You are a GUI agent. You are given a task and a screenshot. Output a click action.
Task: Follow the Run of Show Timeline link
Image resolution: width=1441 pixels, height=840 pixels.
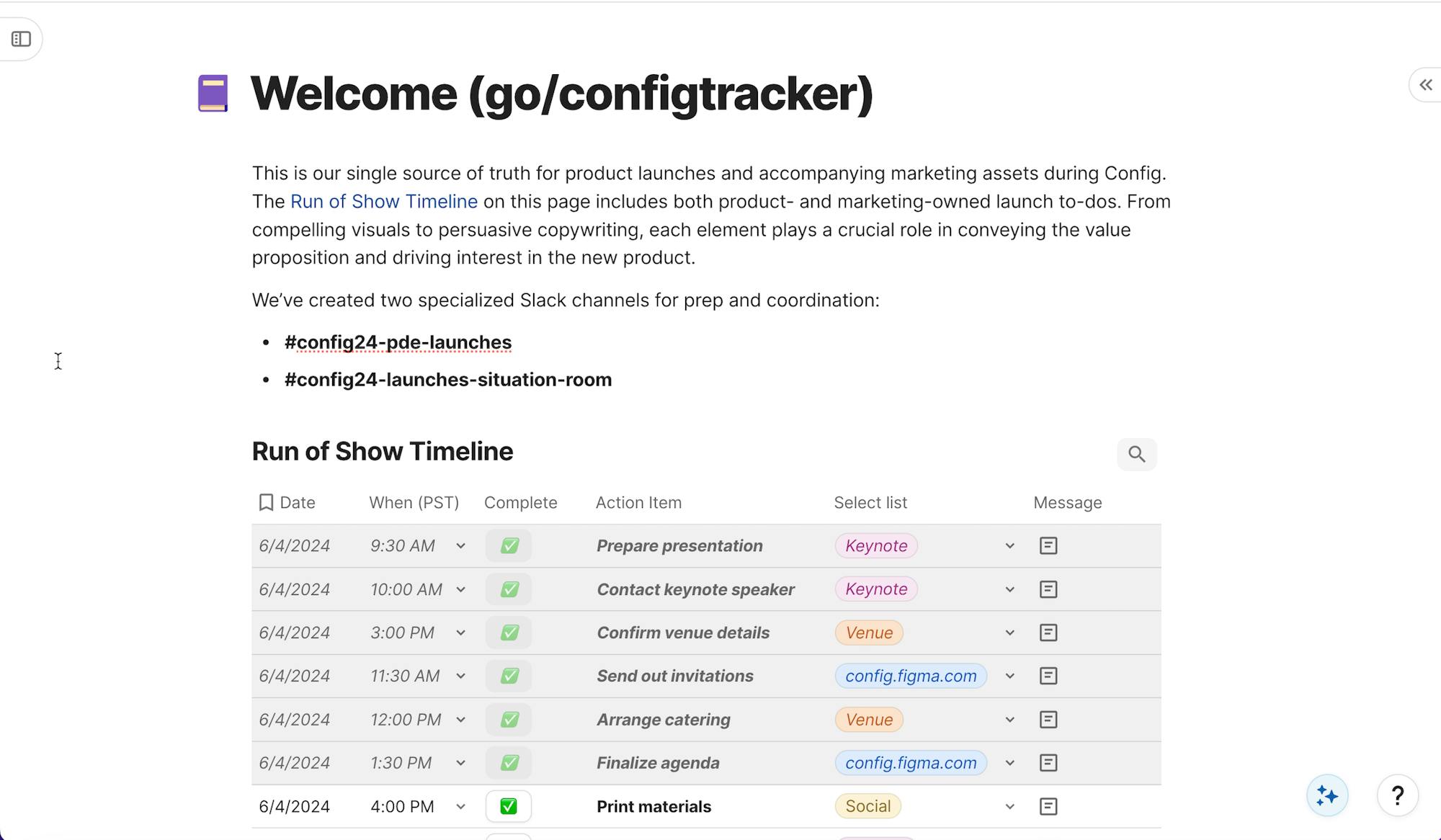(x=383, y=202)
